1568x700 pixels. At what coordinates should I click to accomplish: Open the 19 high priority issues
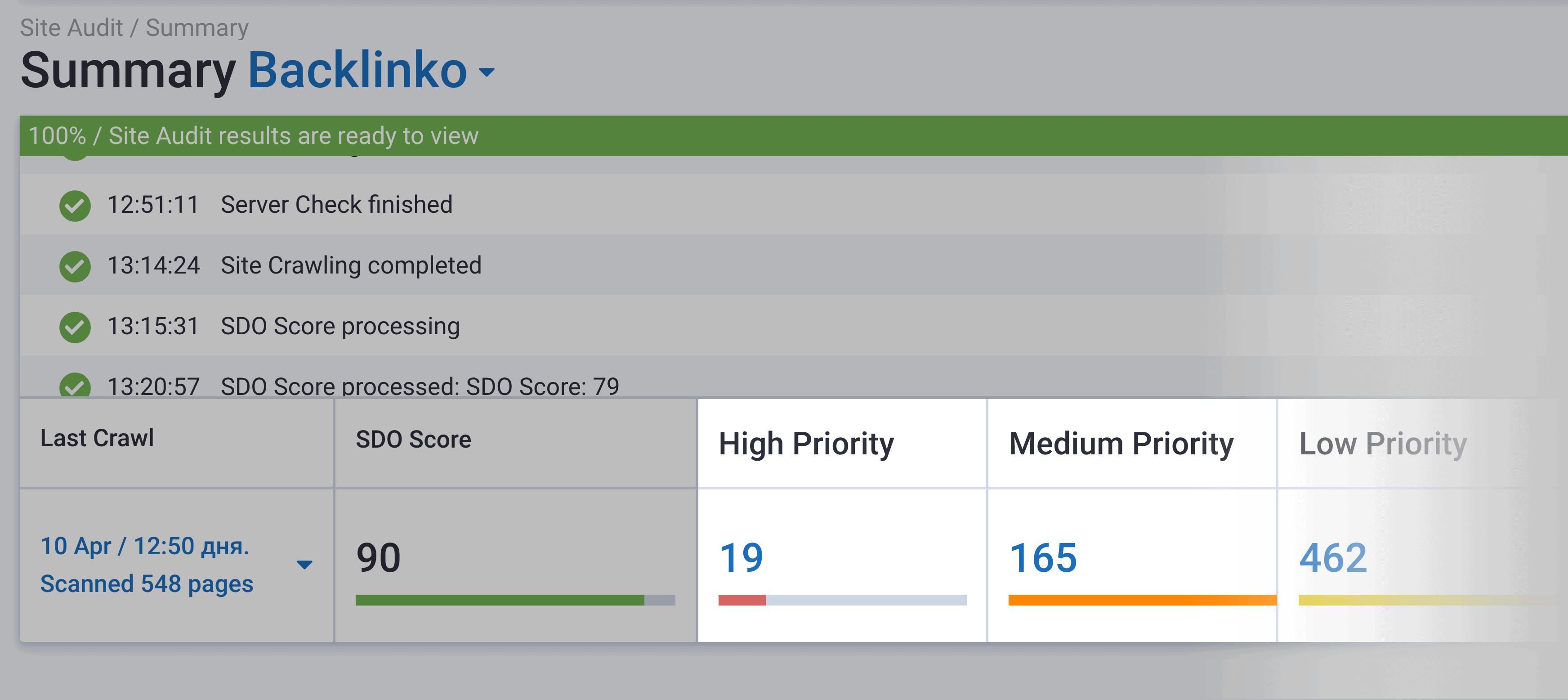741,558
